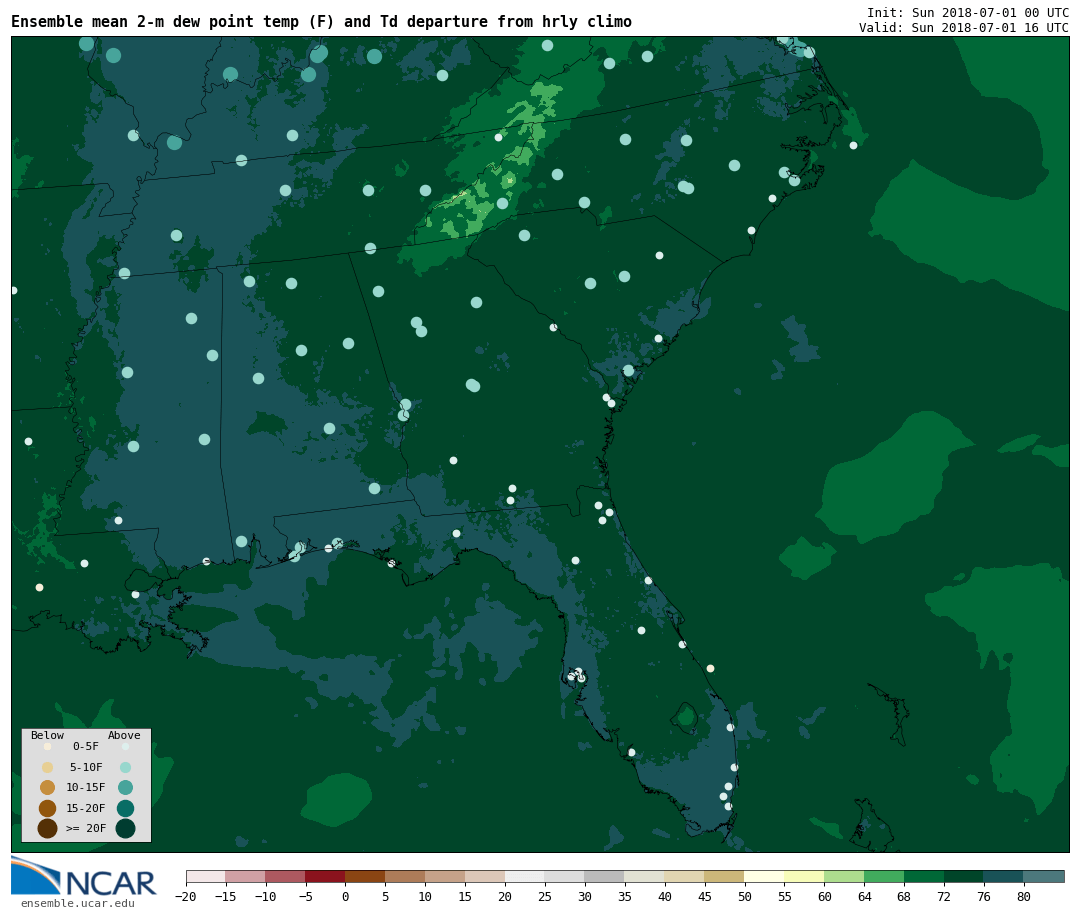This screenshot has height=915, width=1080.
Task: Pick the khaki colorbar segment between 45 and 50
Action: (x=725, y=876)
